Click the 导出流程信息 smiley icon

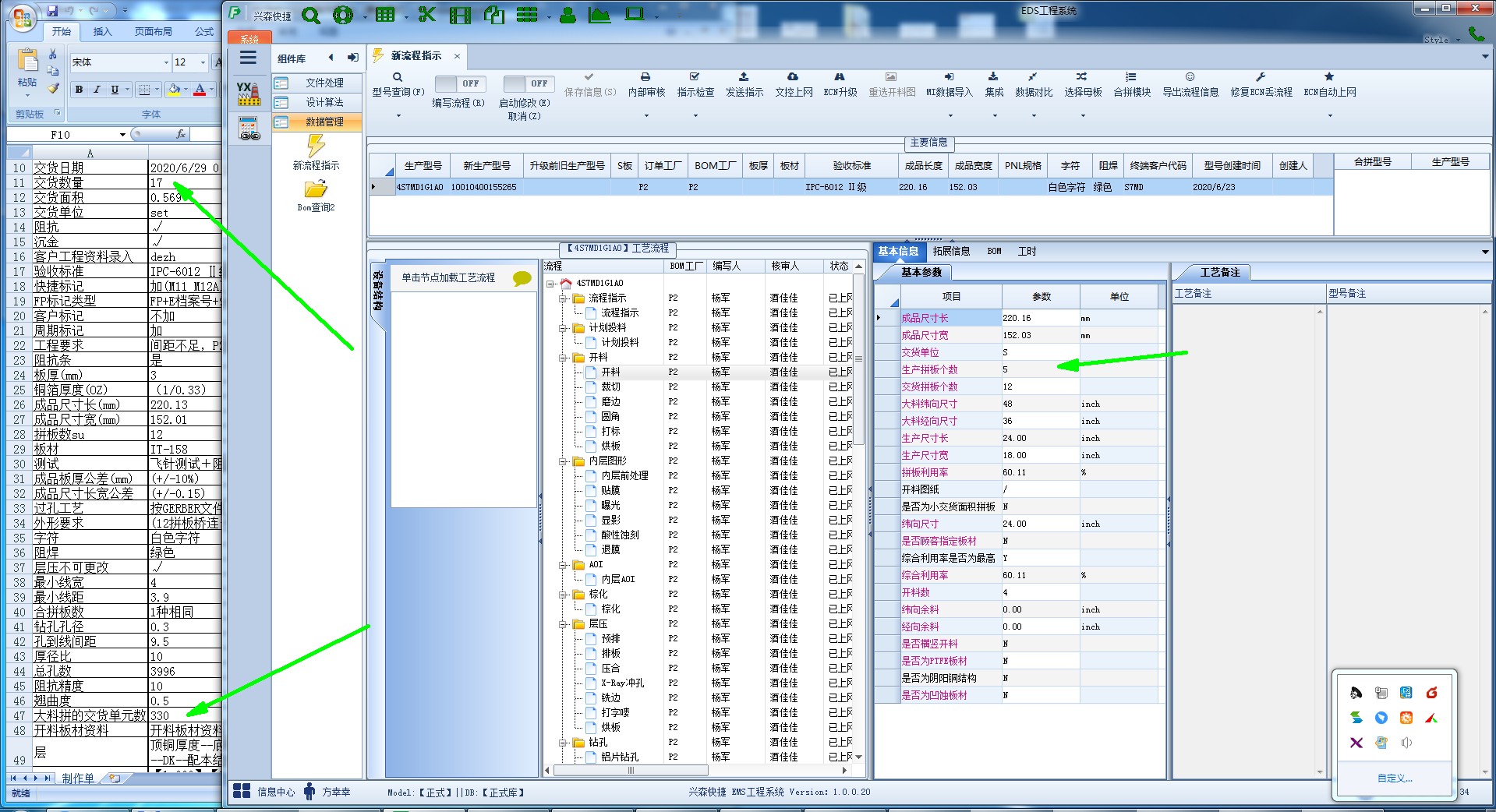(x=1190, y=77)
